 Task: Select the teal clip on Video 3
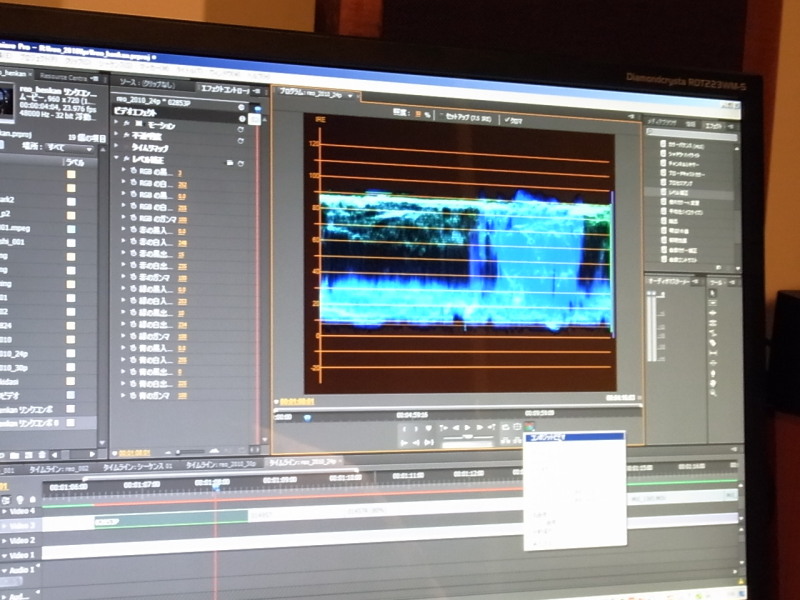(171, 519)
